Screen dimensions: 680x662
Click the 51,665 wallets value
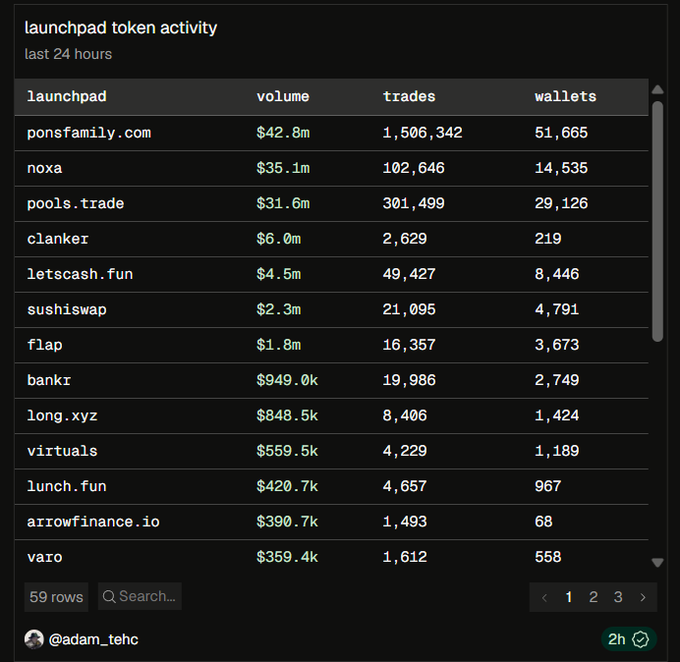coord(561,133)
